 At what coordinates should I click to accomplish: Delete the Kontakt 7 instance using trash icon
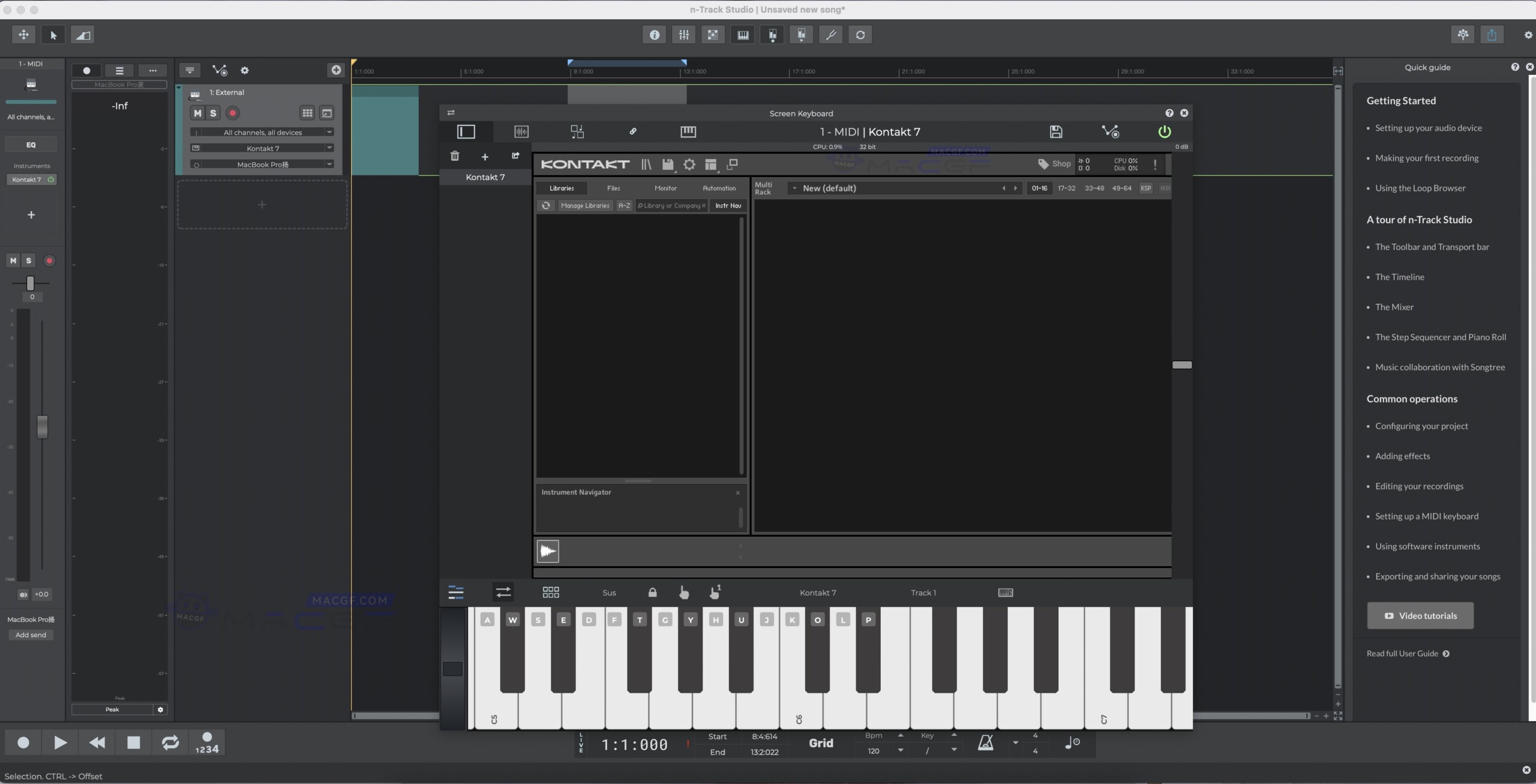click(455, 156)
